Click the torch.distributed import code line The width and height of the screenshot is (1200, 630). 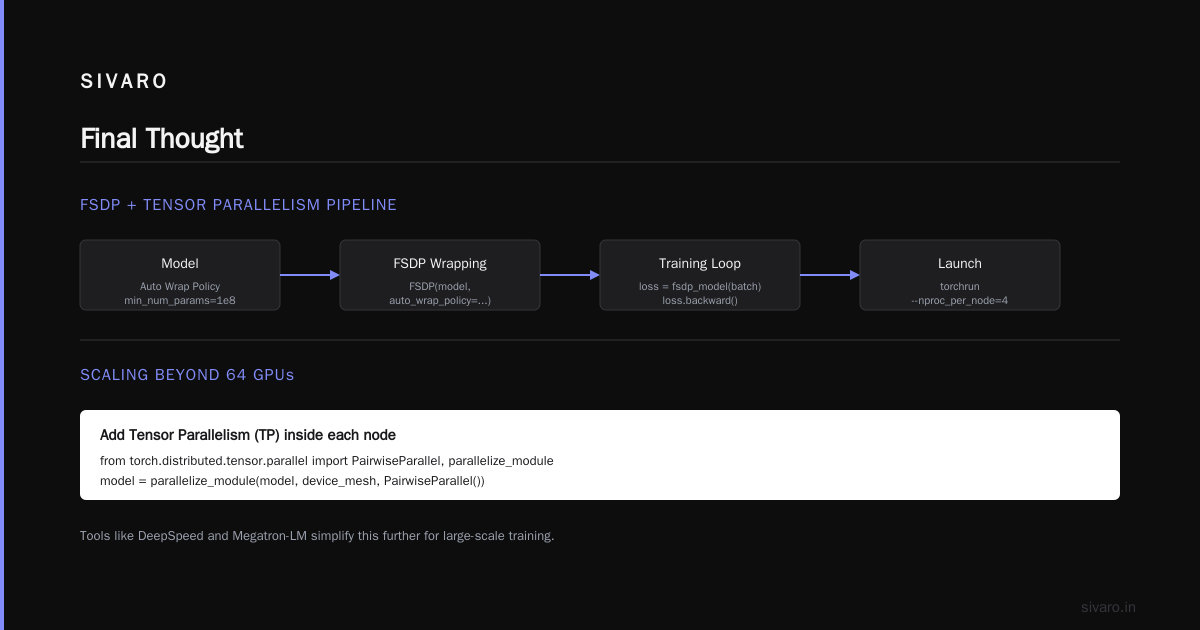[327, 461]
